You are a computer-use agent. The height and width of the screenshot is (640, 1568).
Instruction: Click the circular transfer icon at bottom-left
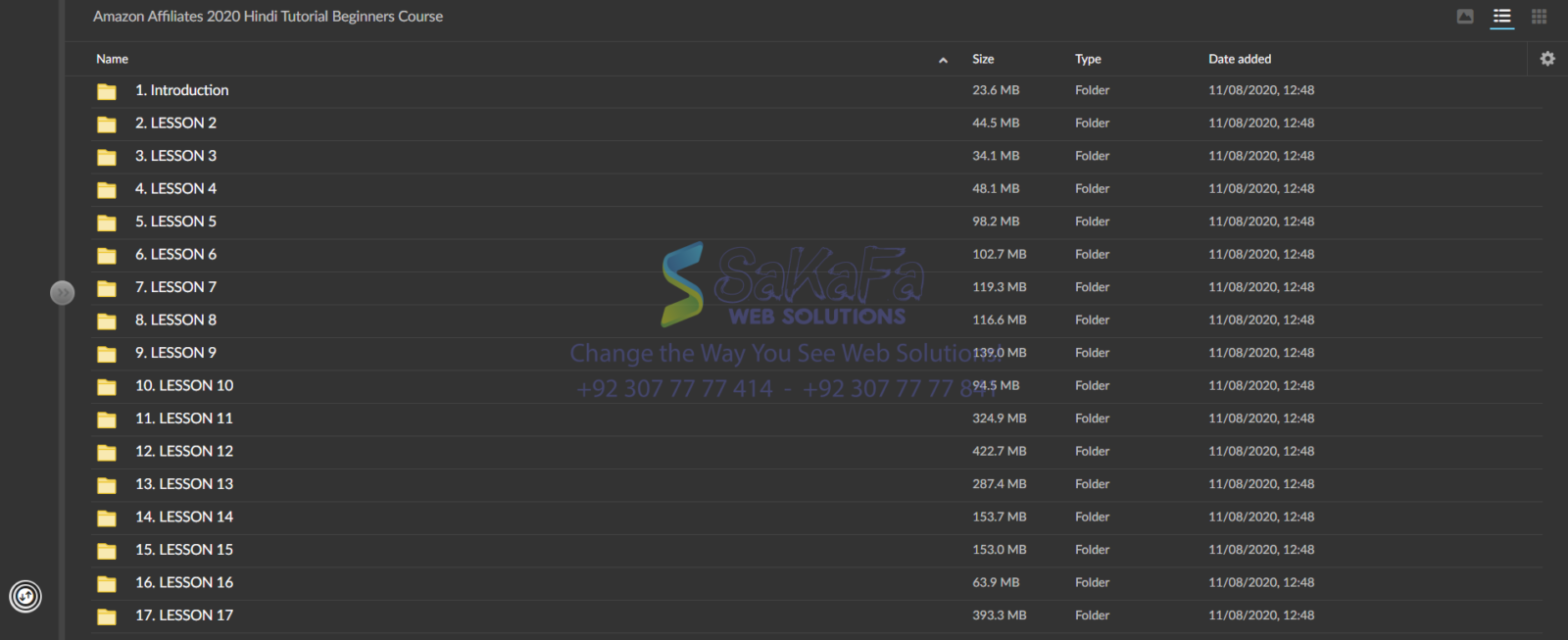click(25, 596)
